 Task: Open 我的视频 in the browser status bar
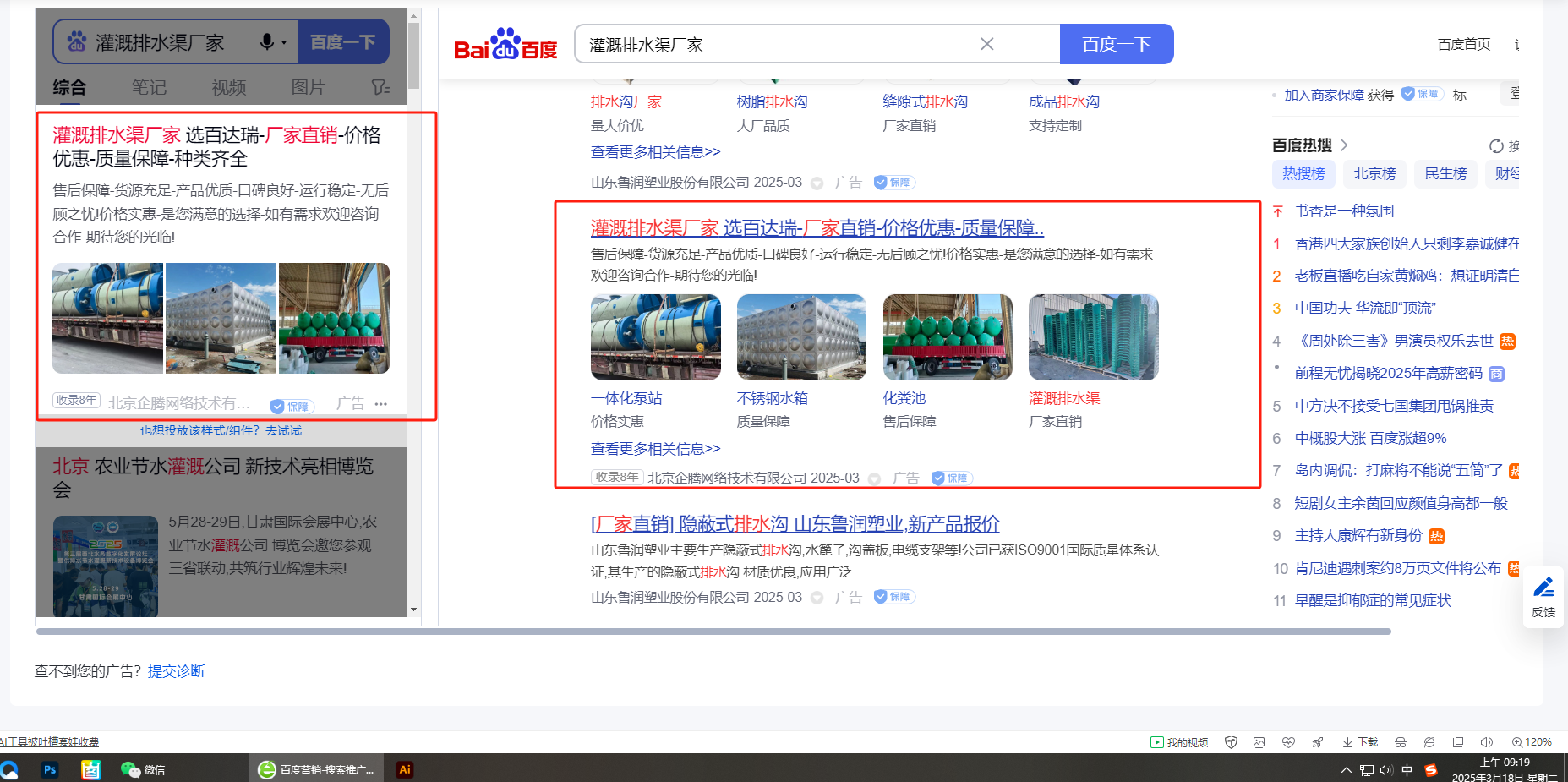(x=1179, y=742)
